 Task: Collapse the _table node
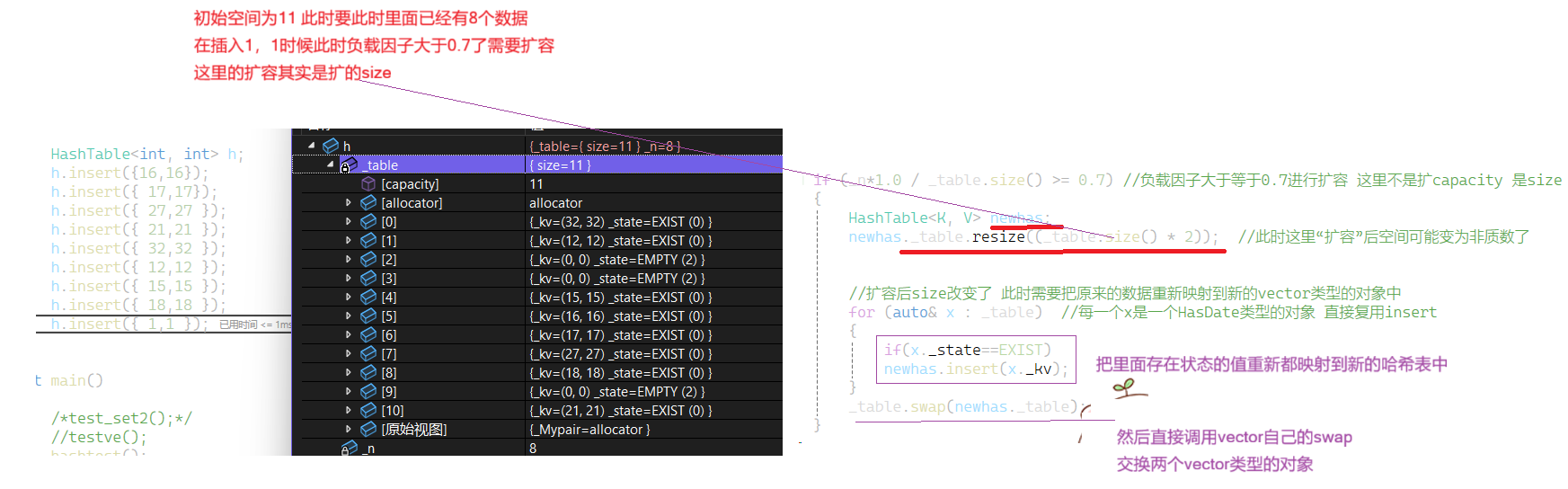tap(331, 164)
